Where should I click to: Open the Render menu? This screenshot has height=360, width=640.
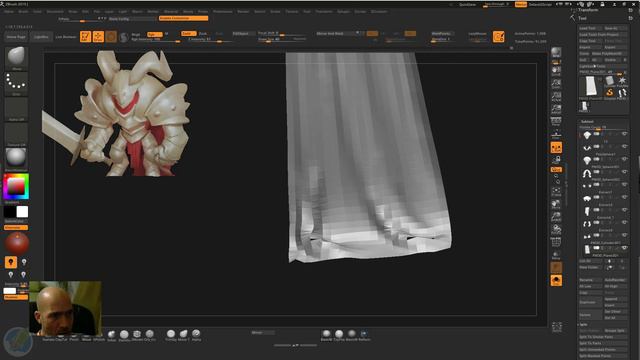243,12
